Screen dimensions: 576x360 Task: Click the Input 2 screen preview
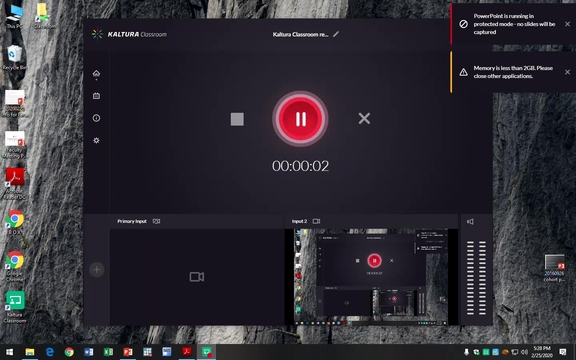pos(371,277)
